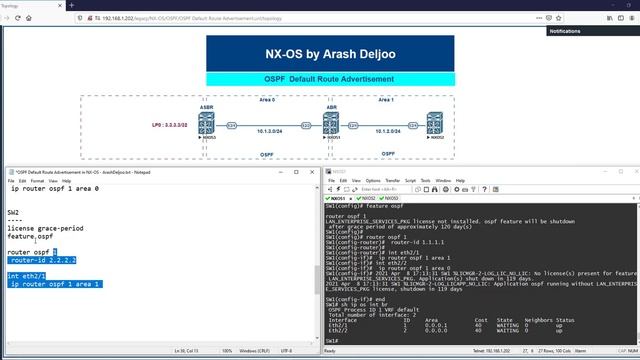The image size is (640, 360).
Task: Click the Copy toolbar icon in terminal
Action: click(x=418, y=189)
